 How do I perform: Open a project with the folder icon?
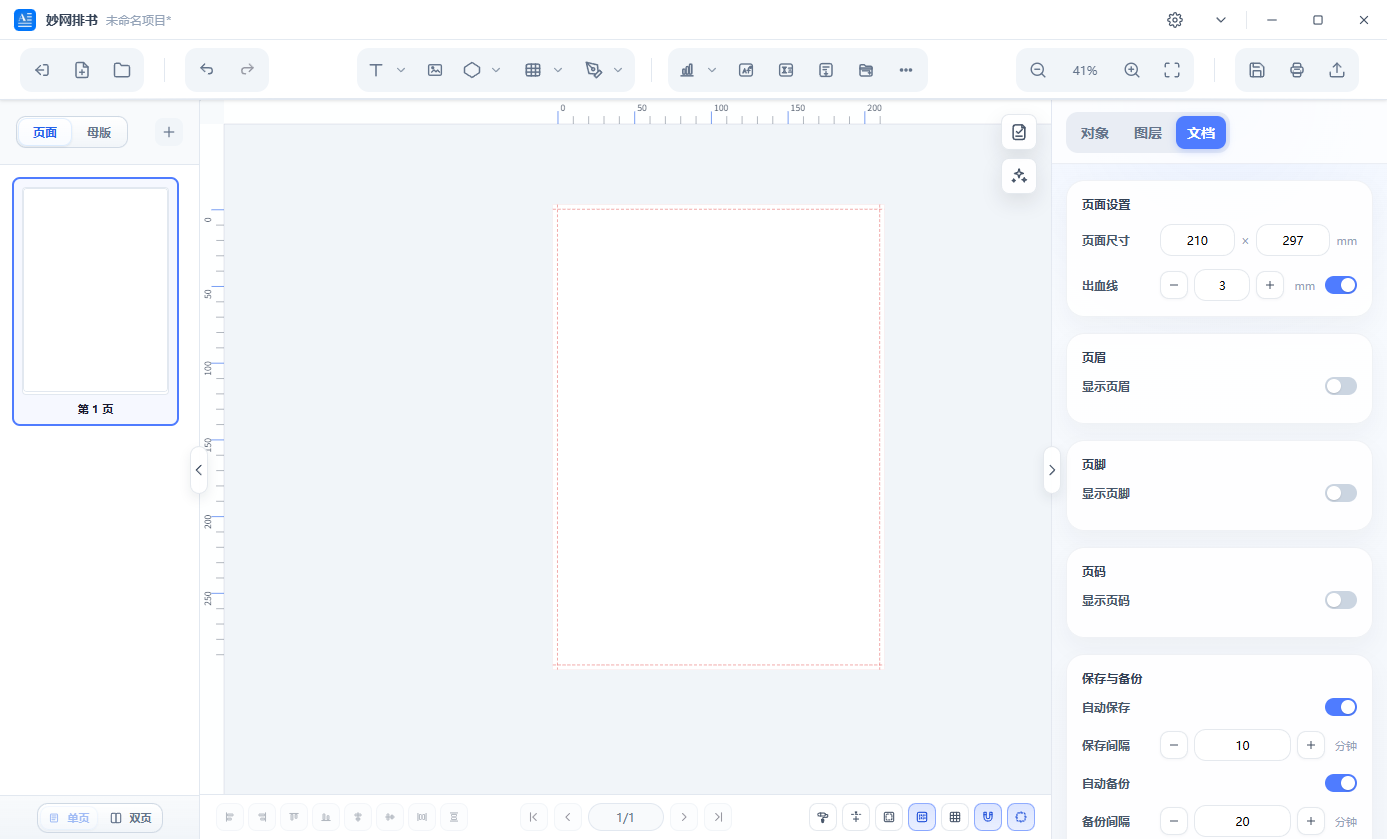(122, 70)
